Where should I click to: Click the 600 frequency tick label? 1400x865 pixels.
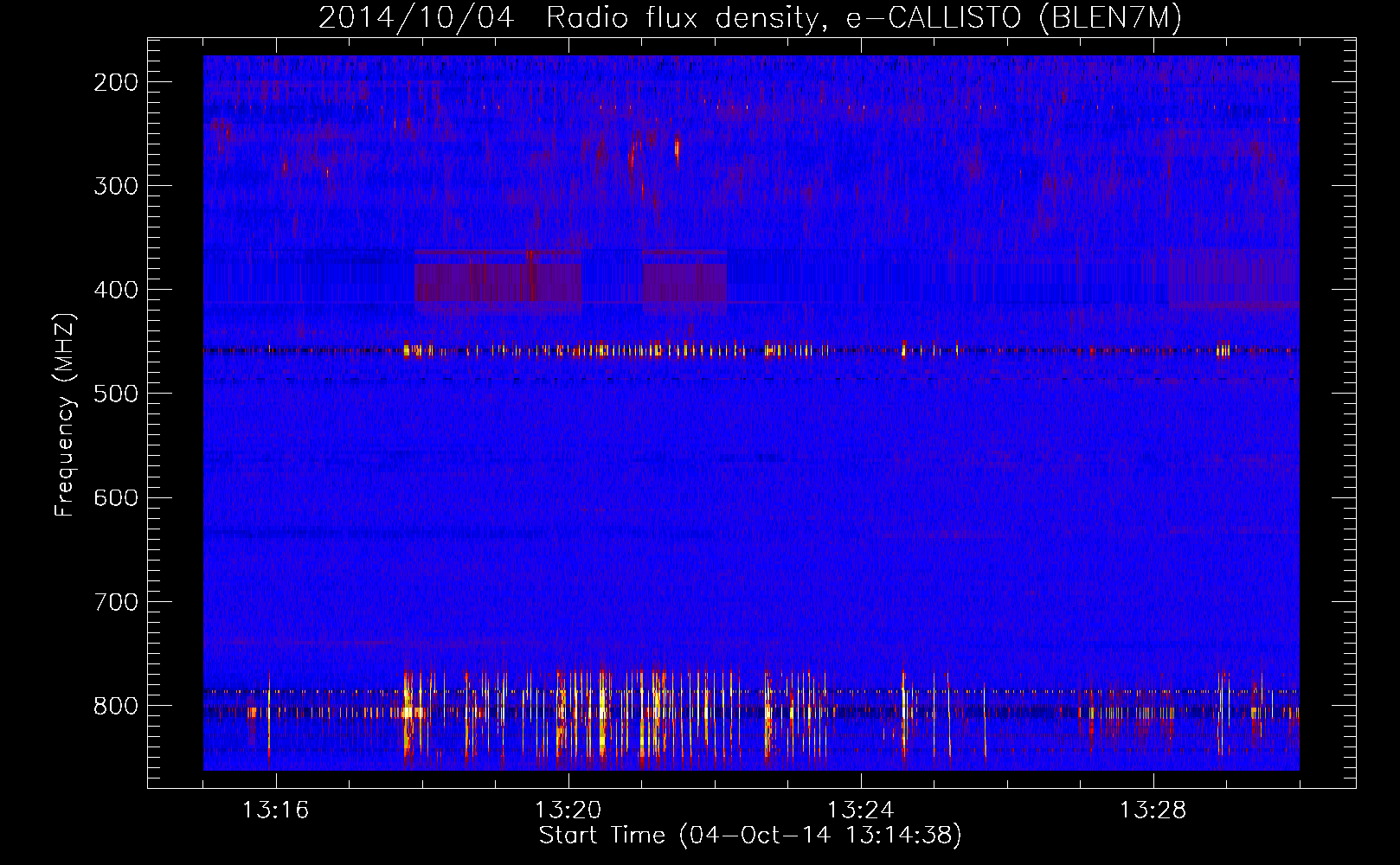coord(116,497)
